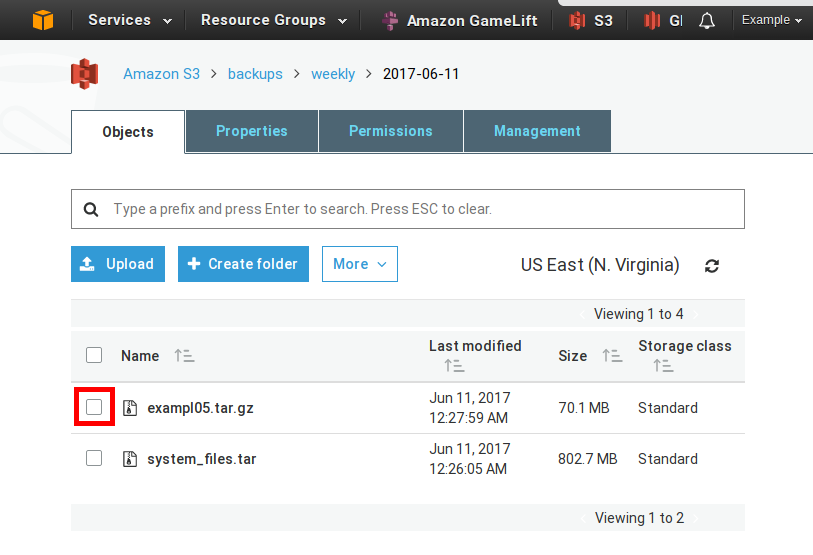Sort by Storage class column icon
Image resolution: width=813 pixels, height=555 pixels.
click(663, 366)
